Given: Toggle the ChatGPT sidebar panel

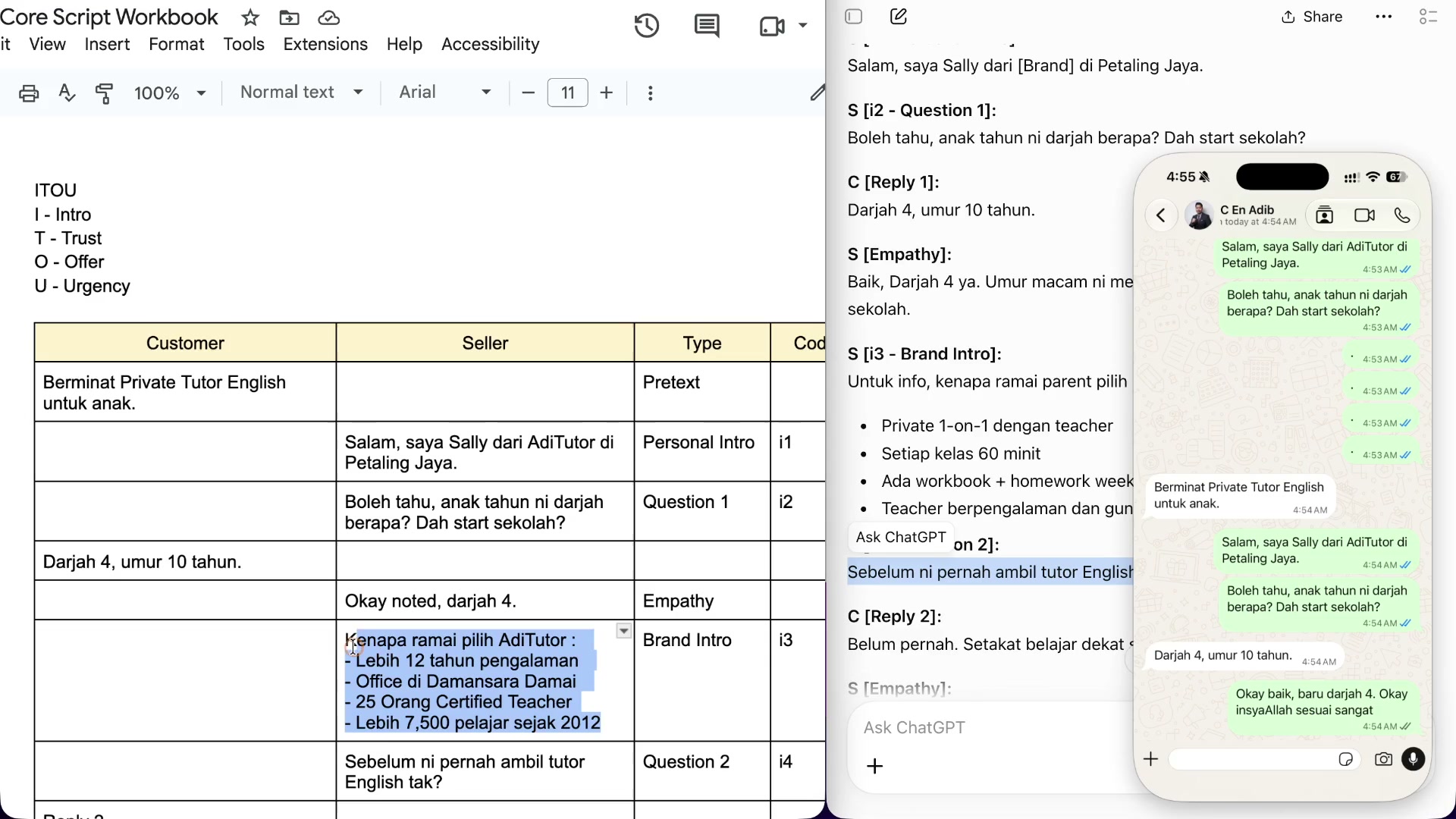Looking at the screenshot, I should coord(854,17).
